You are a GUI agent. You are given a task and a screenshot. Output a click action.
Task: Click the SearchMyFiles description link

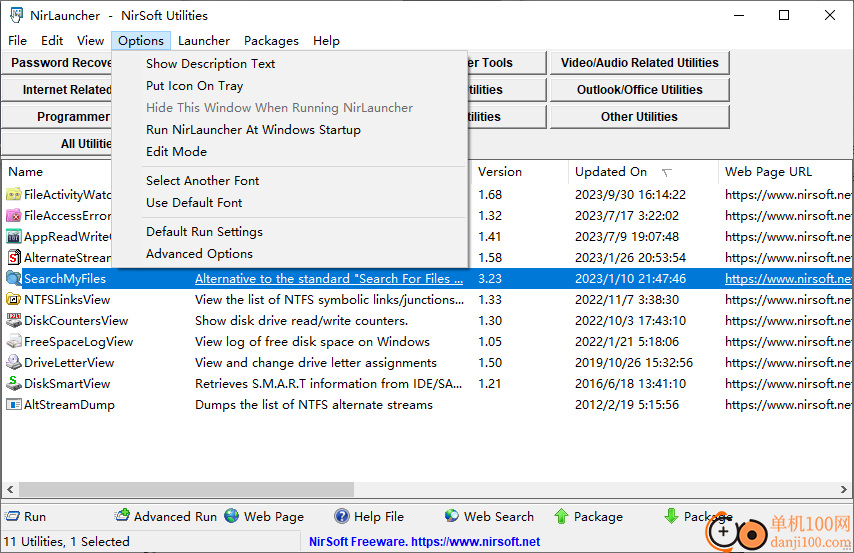329,279
